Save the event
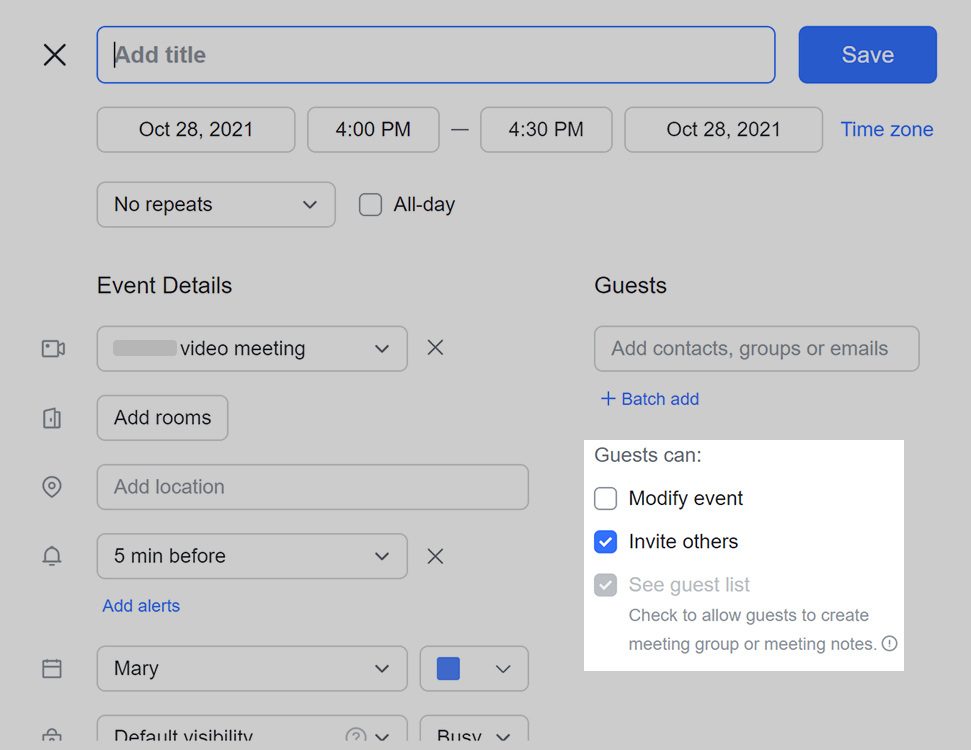971x750 pixels. 867,55
